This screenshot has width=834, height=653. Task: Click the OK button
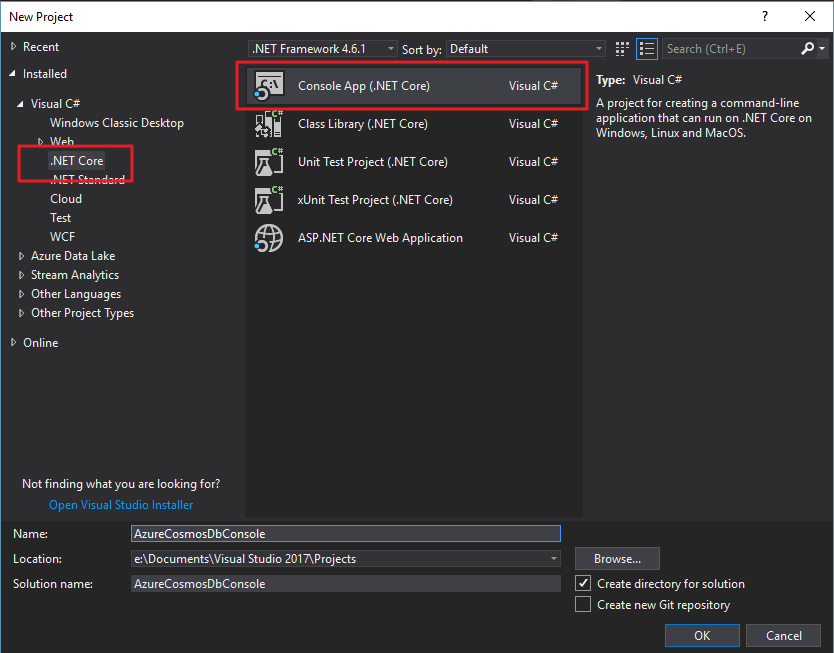702,635
